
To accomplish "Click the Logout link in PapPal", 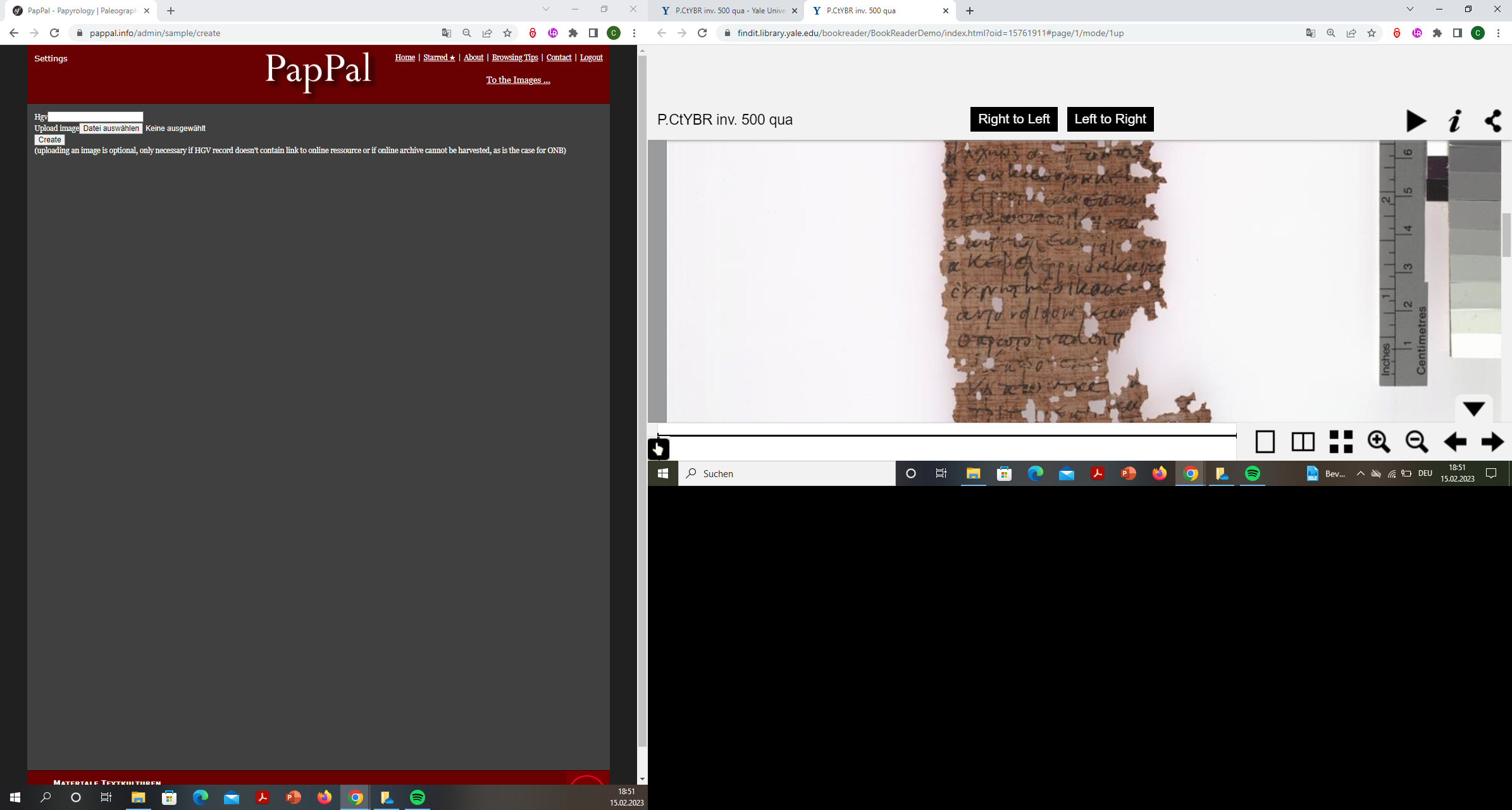I will click(591, 58).
